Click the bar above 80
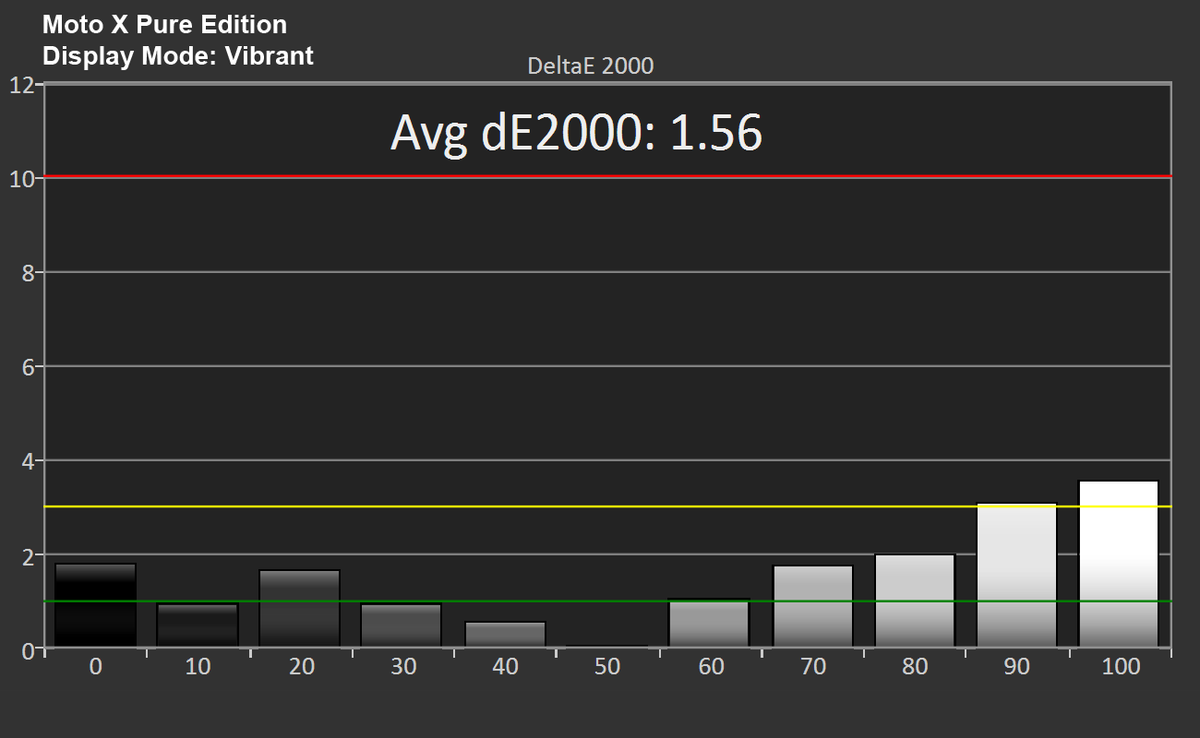Viewport: 1200px width, 738px height. (915, 600)
